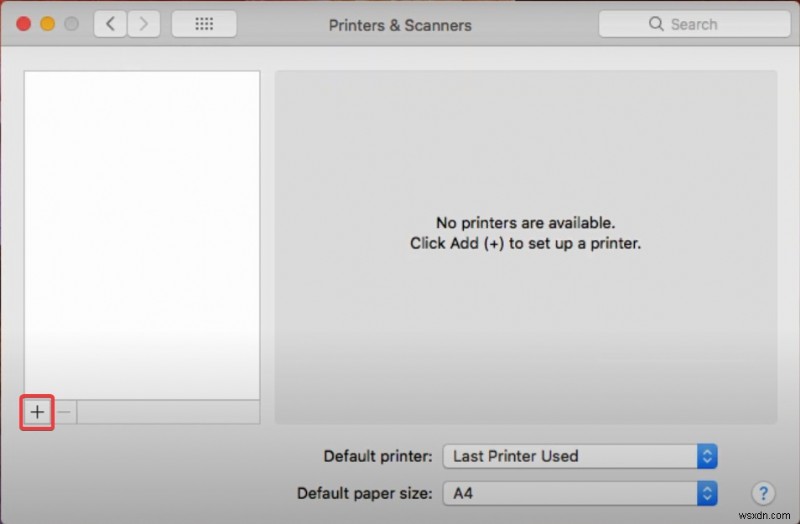Show all preferences via the grid icon

click(x=204, y=24)
